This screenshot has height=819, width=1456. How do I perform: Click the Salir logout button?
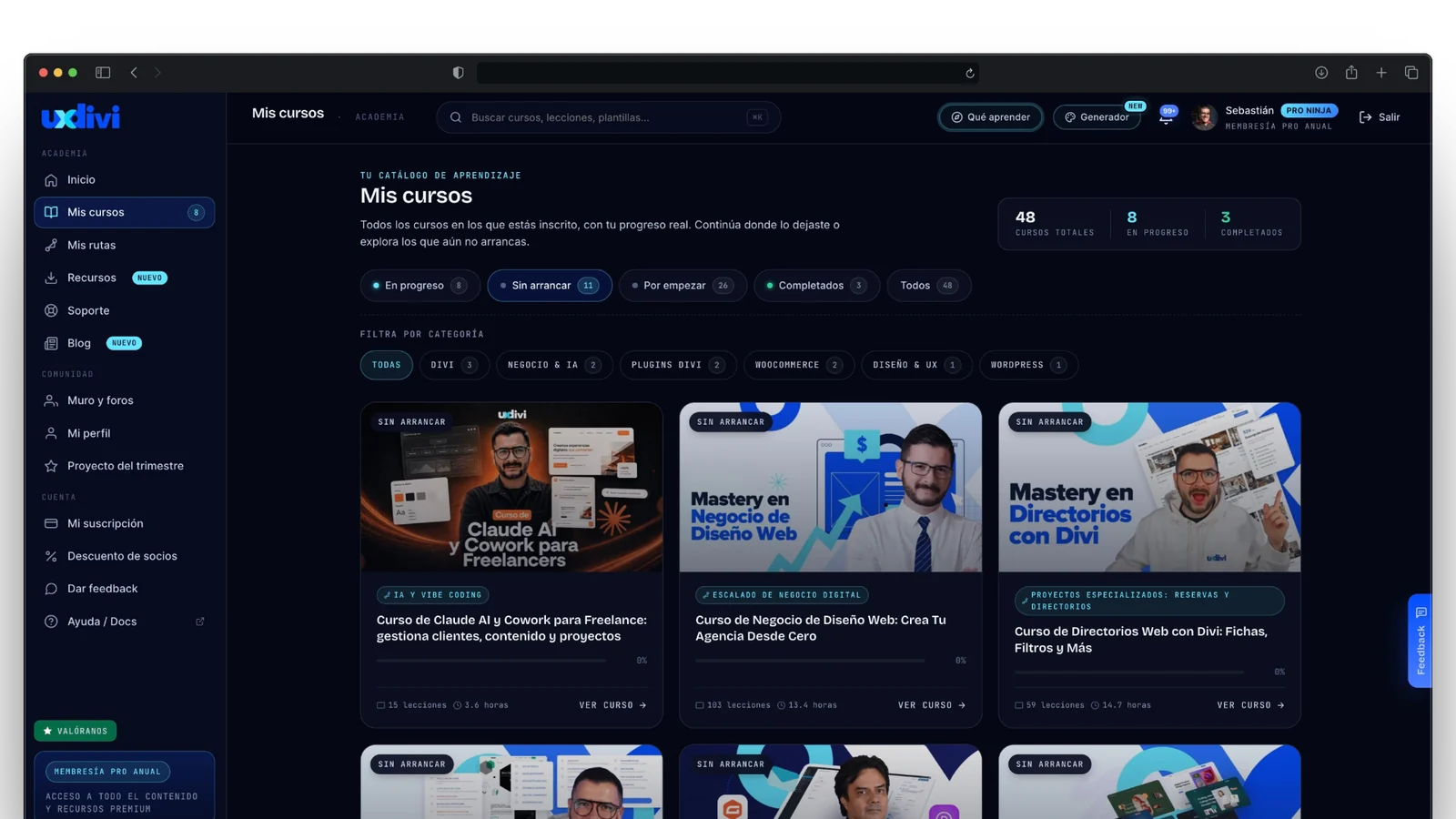click(1380, 117)
